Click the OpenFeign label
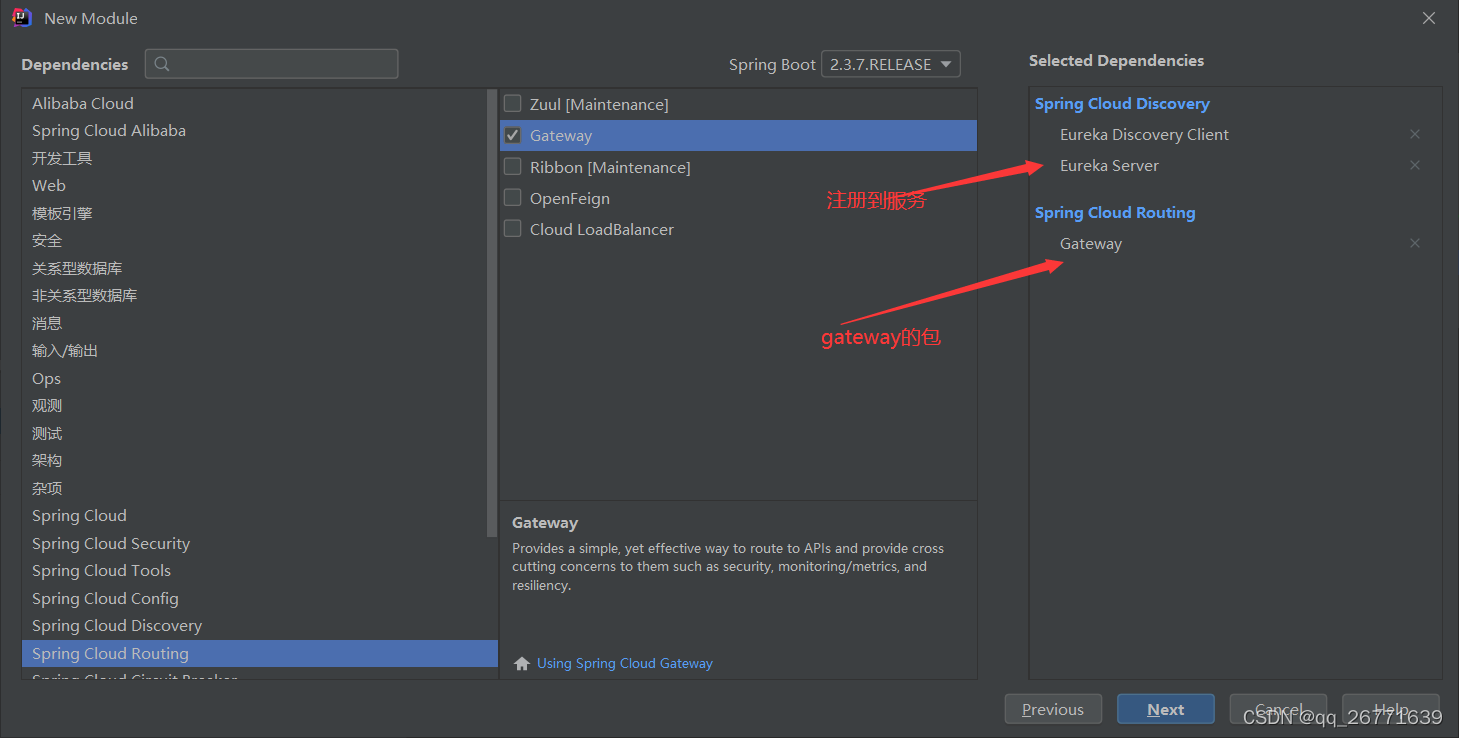Image resolution: width=1459 pixels, height=738 pixels. pyautogui.click(x=570, y=198)
